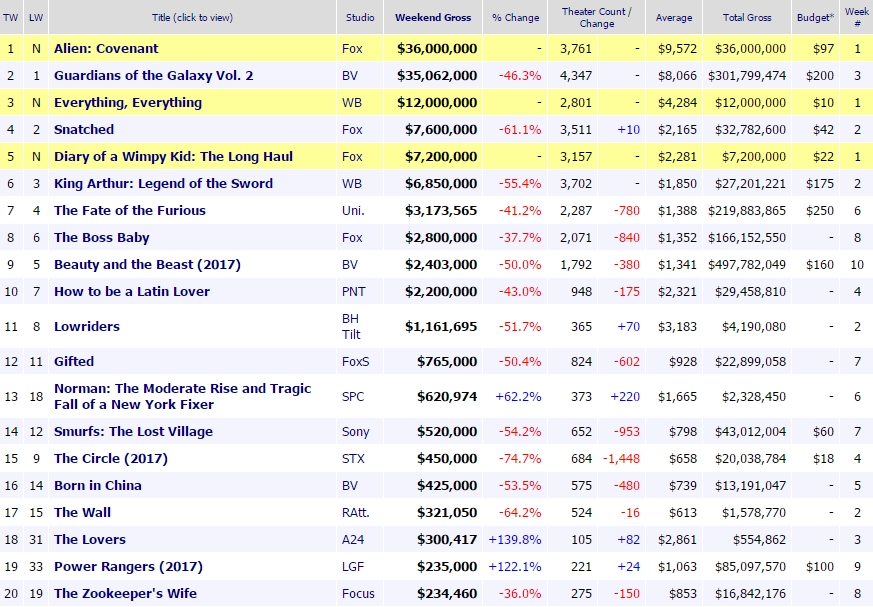View How to be a Latin Lover
This screenshot has width=873, height=607.
coord(132,291)
